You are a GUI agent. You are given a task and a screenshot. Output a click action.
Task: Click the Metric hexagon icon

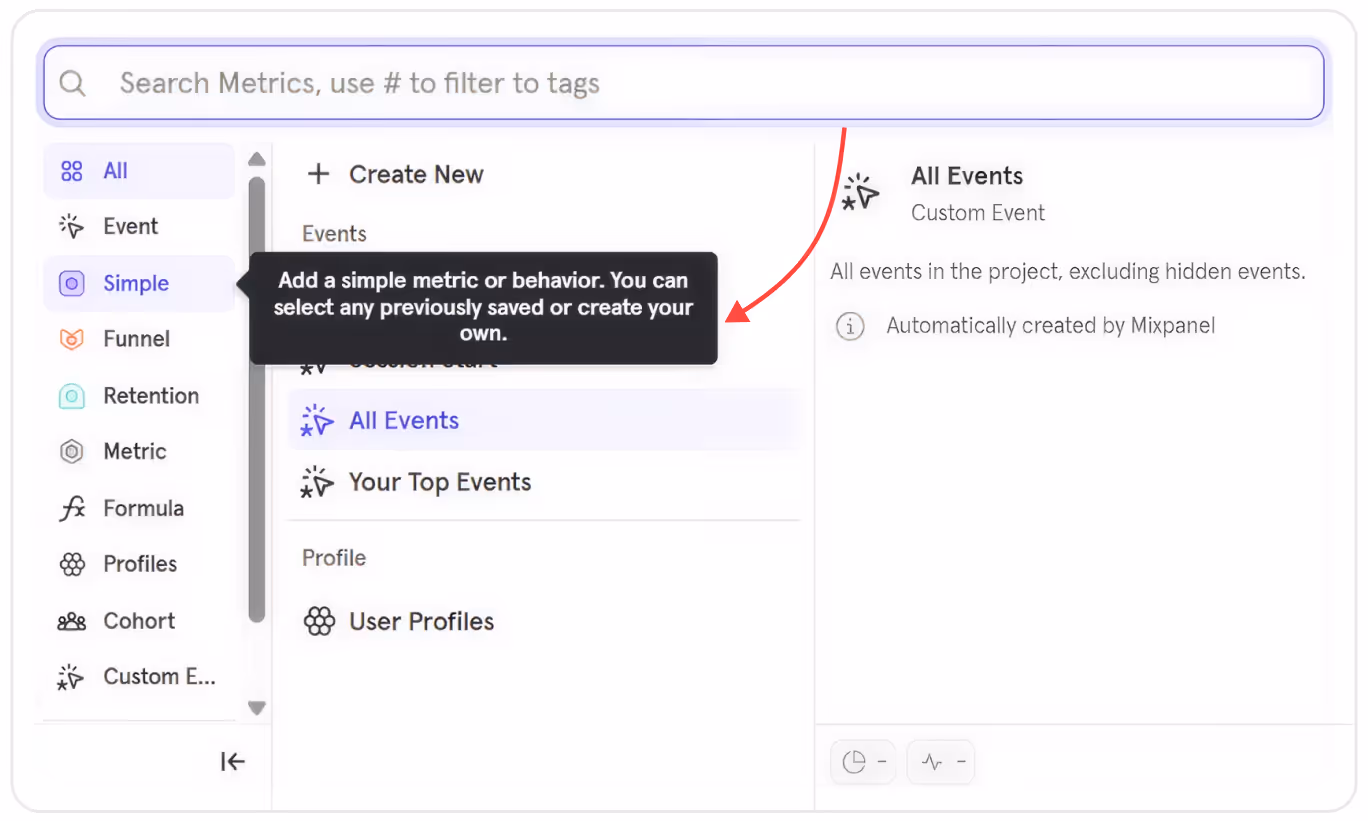pos(72,452)
